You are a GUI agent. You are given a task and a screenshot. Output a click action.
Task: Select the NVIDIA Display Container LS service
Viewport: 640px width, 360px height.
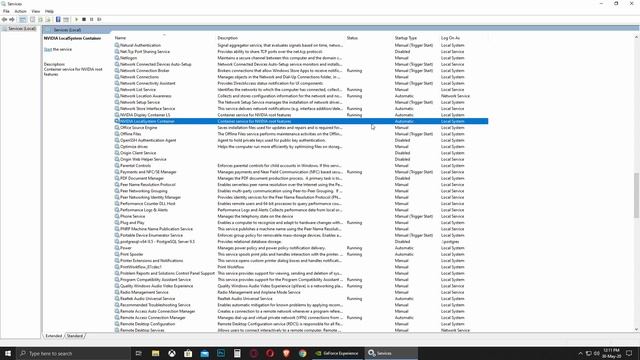coord(301,115)
